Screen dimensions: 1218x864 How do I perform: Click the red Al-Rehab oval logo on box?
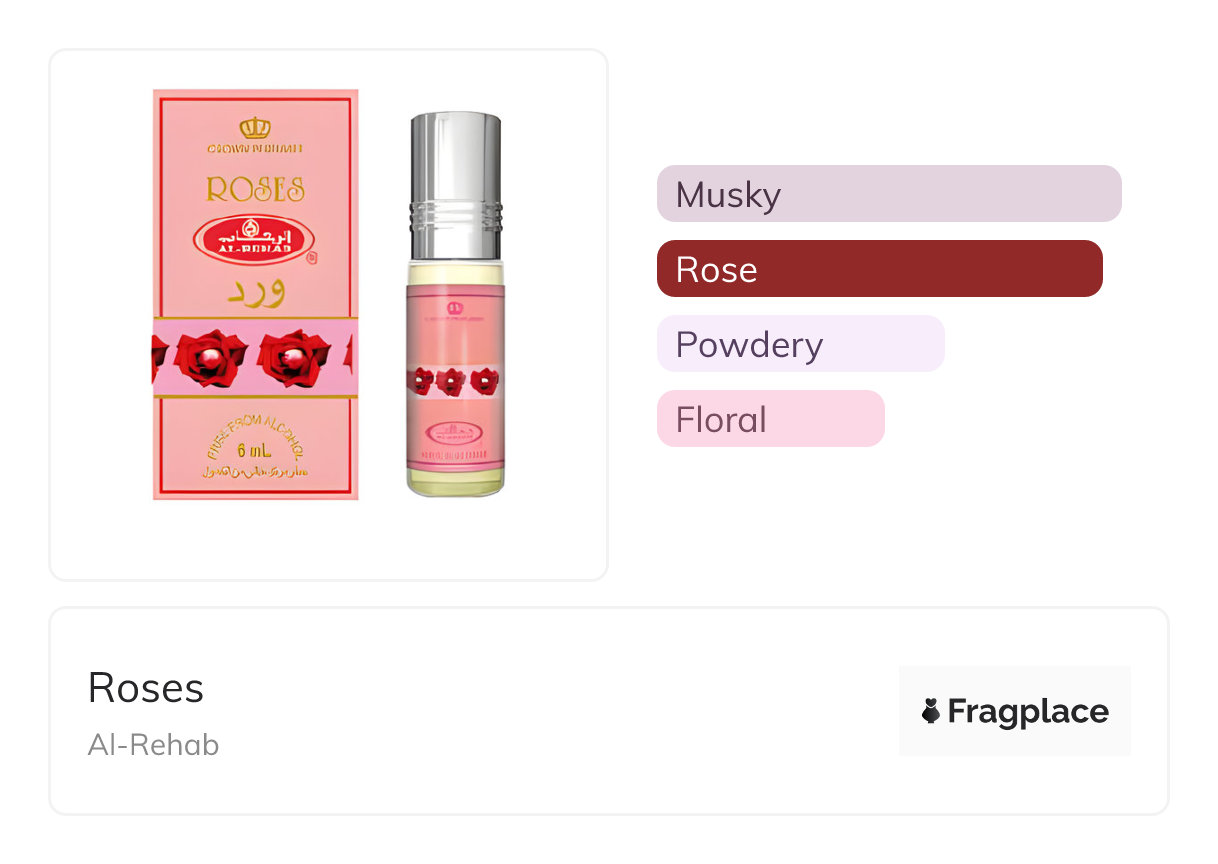click(x=254, y=241)
